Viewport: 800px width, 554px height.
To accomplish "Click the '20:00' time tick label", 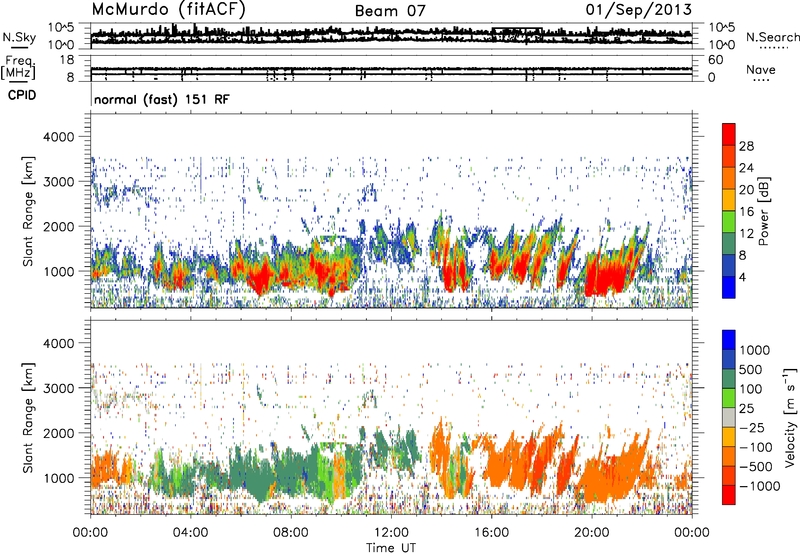I will tap(591, 533).
